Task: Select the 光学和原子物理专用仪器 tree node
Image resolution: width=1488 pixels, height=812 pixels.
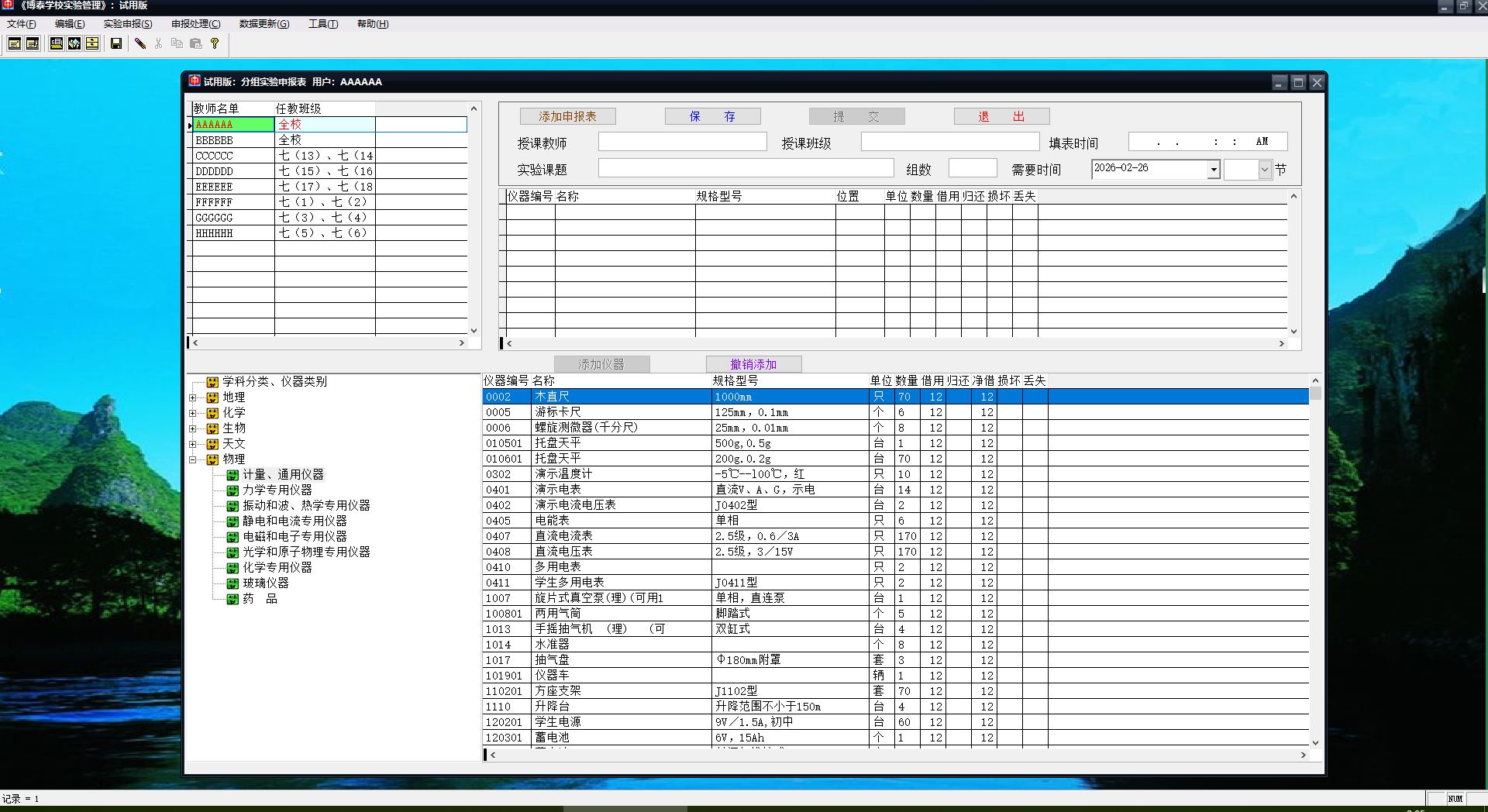Action: point(306,552)
